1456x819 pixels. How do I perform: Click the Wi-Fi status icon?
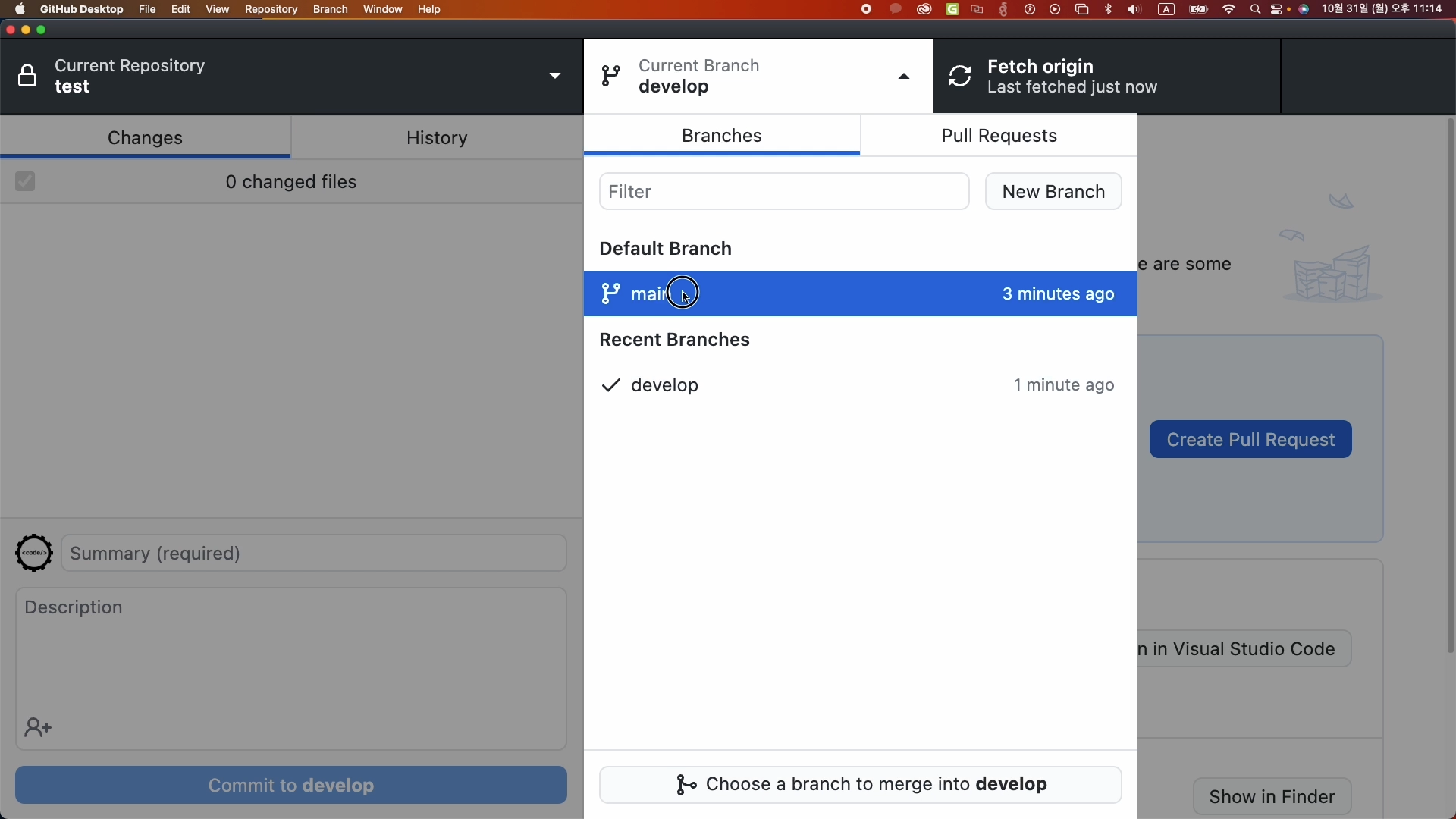1229,10
